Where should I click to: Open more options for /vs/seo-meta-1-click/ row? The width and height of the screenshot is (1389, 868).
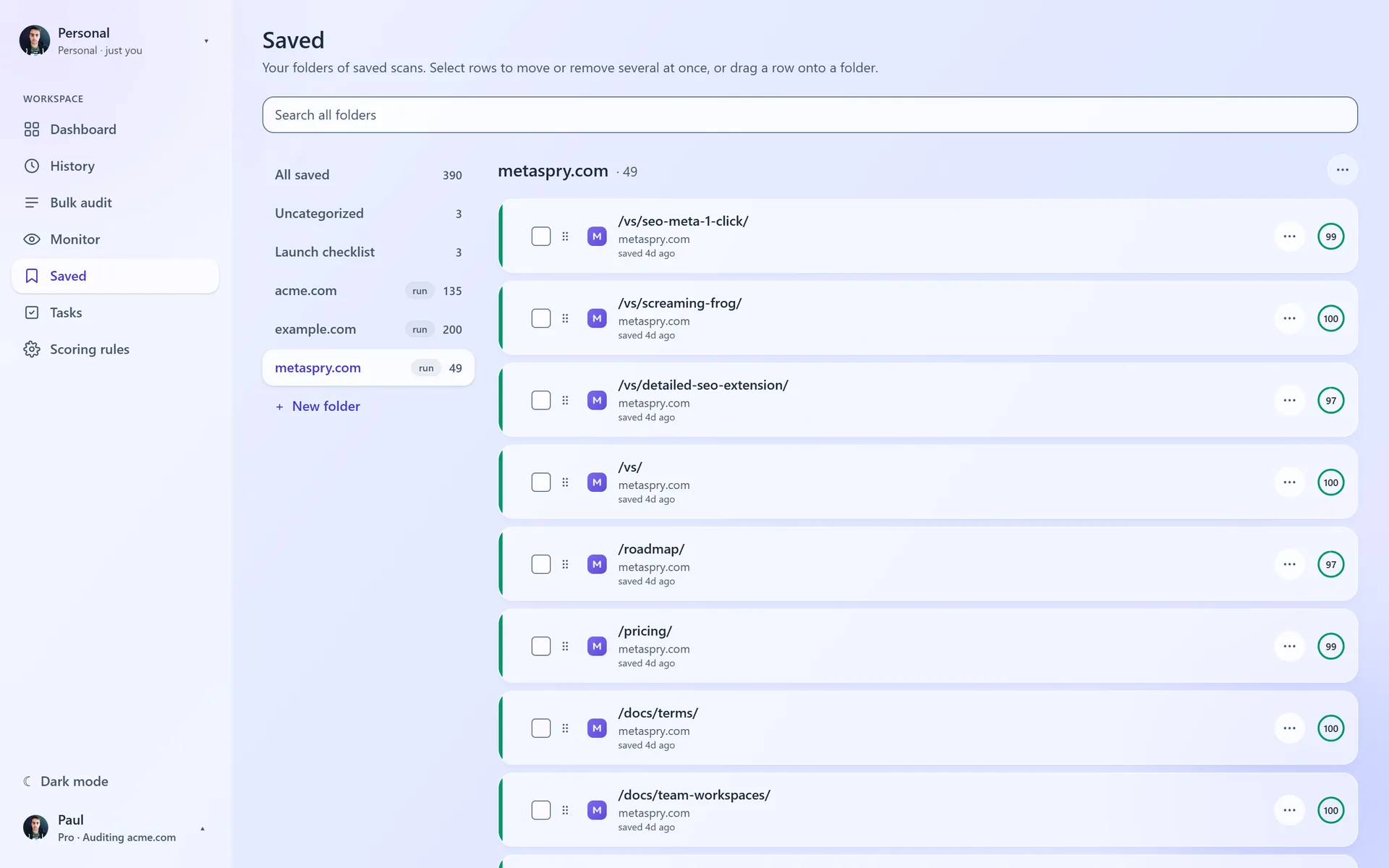coord(1289,237)
